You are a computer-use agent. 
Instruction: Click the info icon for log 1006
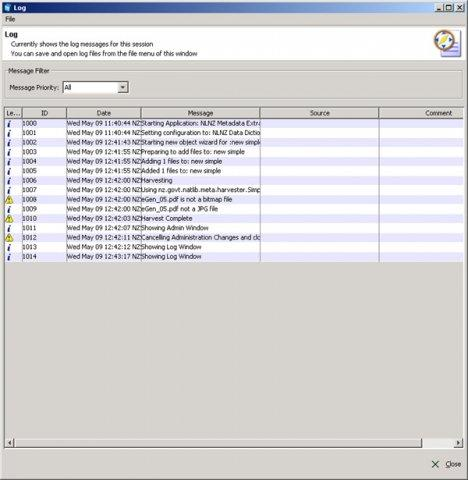9,181
